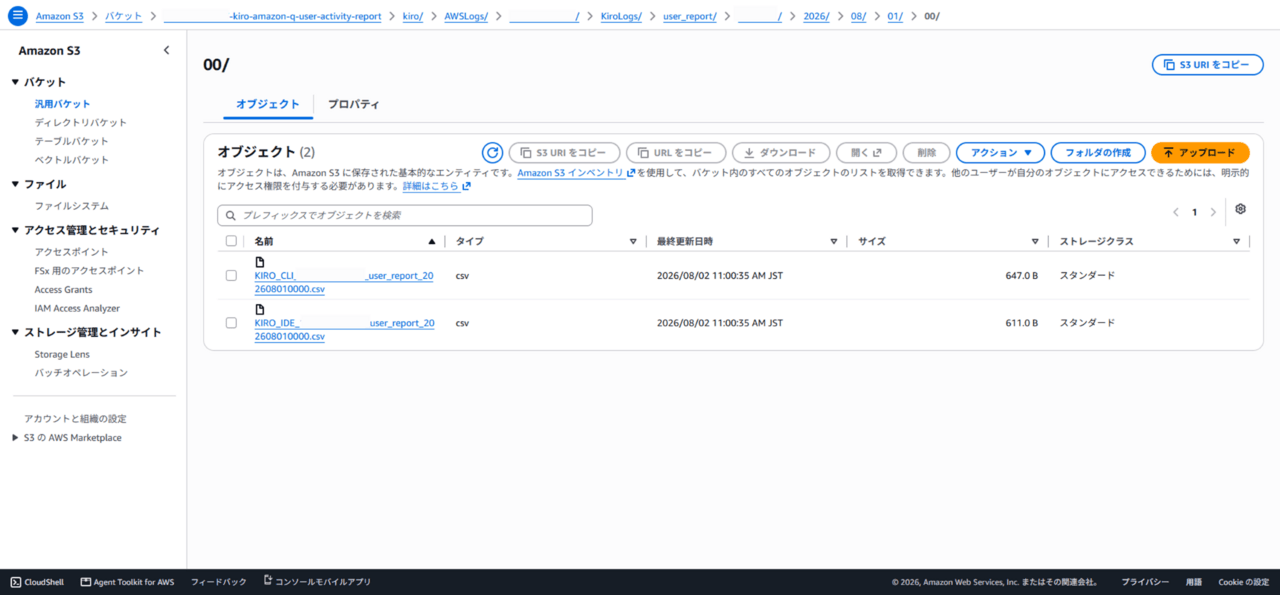Open アクセスポイント in sidebar

[x=72, y=252]
